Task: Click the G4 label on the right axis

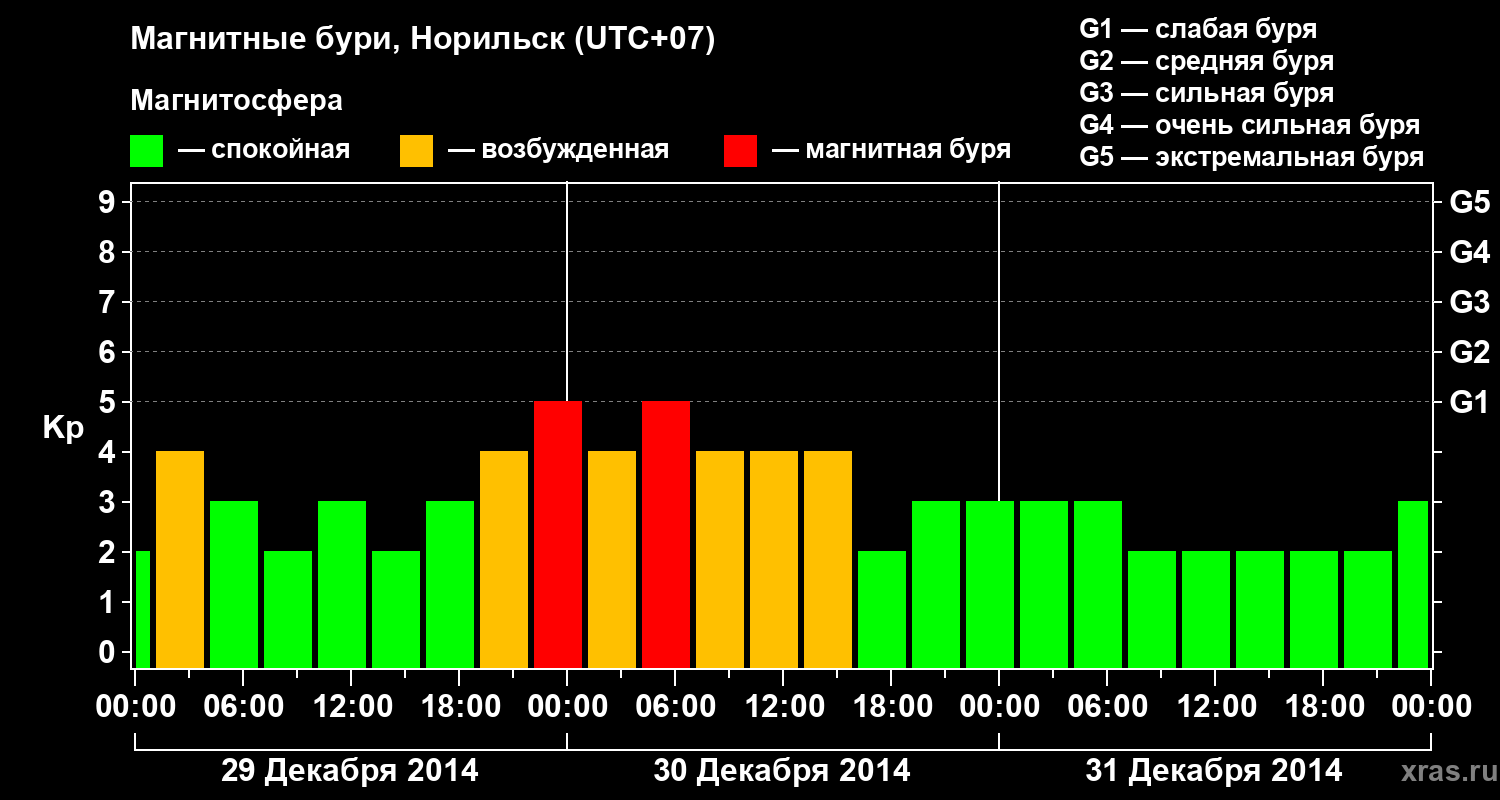Action: (1469, 252)
